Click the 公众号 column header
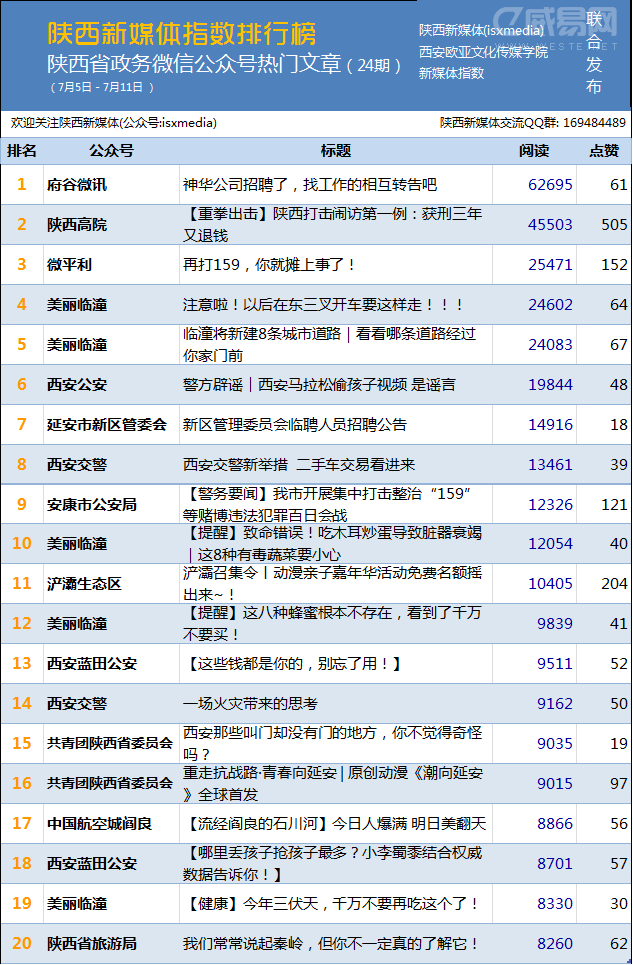Viewport: 633px width, 965px height. (111, 151)
